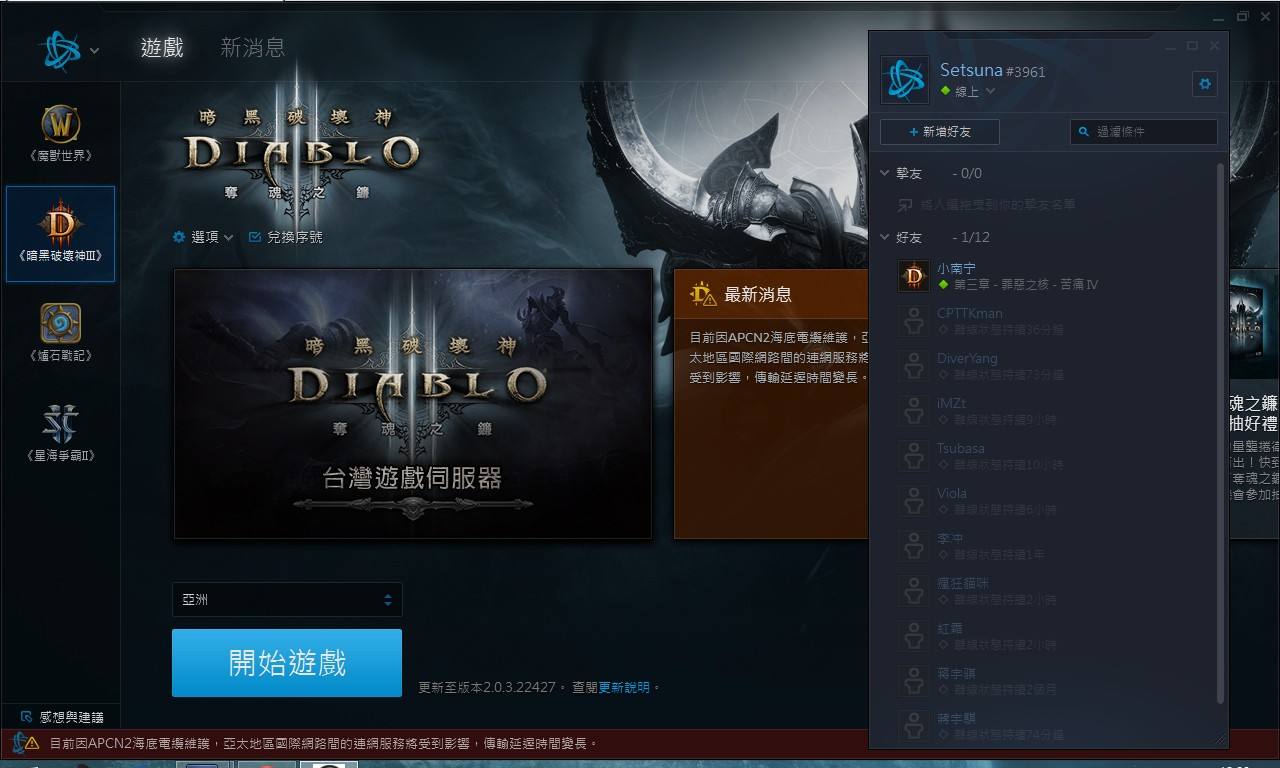Click the 兌換序號 redeem code icon
Image resolution: width=1280 pixels, height=768 pixels.
[x=254, y=237]
